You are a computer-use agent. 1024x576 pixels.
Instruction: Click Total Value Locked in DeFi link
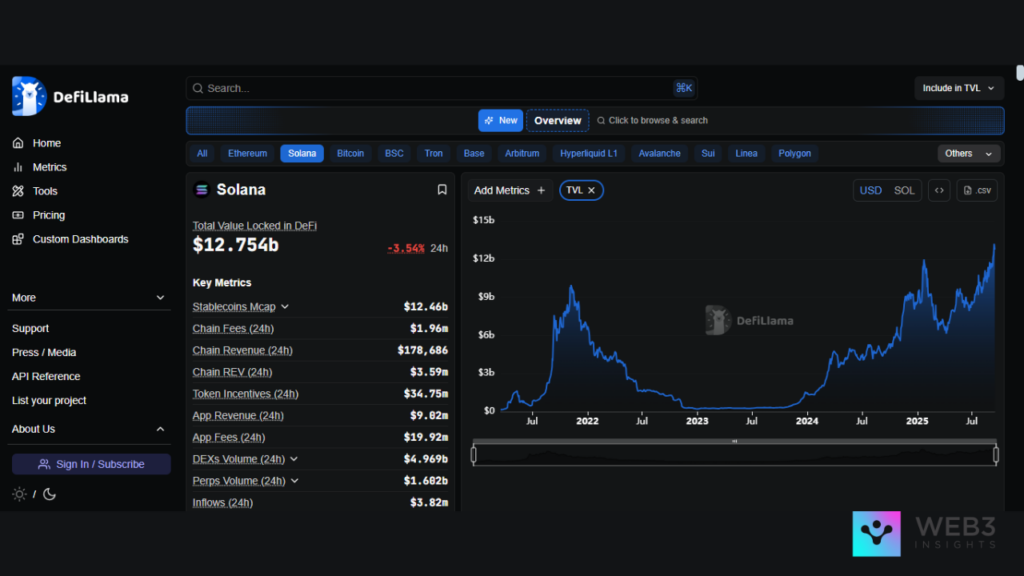click(x=255, y=226)
